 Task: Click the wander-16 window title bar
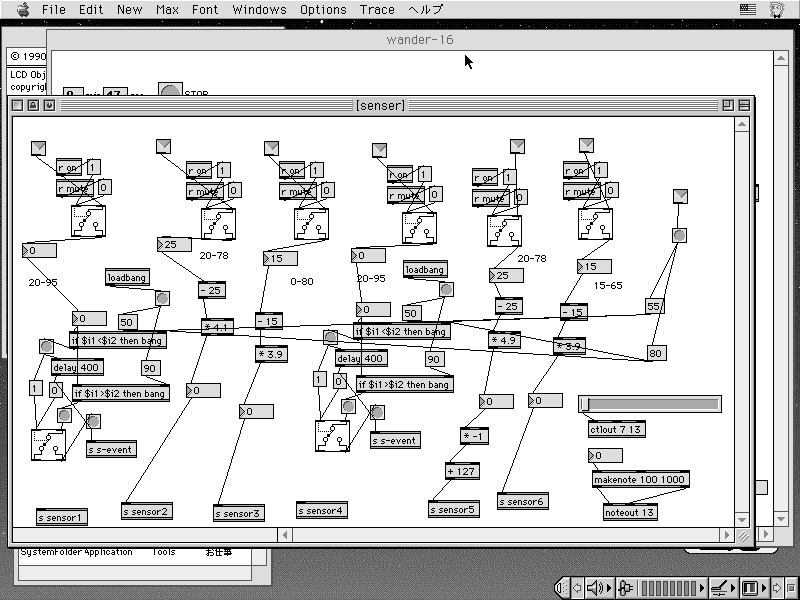(419, 40)
